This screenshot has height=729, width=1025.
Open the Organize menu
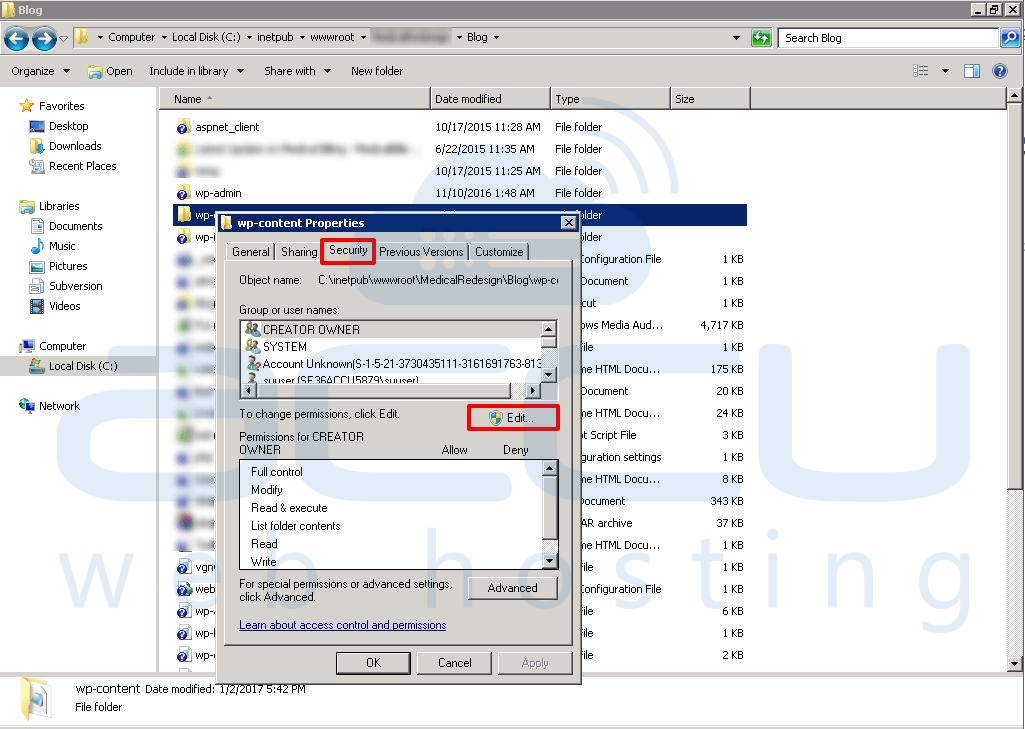point(41,71)
